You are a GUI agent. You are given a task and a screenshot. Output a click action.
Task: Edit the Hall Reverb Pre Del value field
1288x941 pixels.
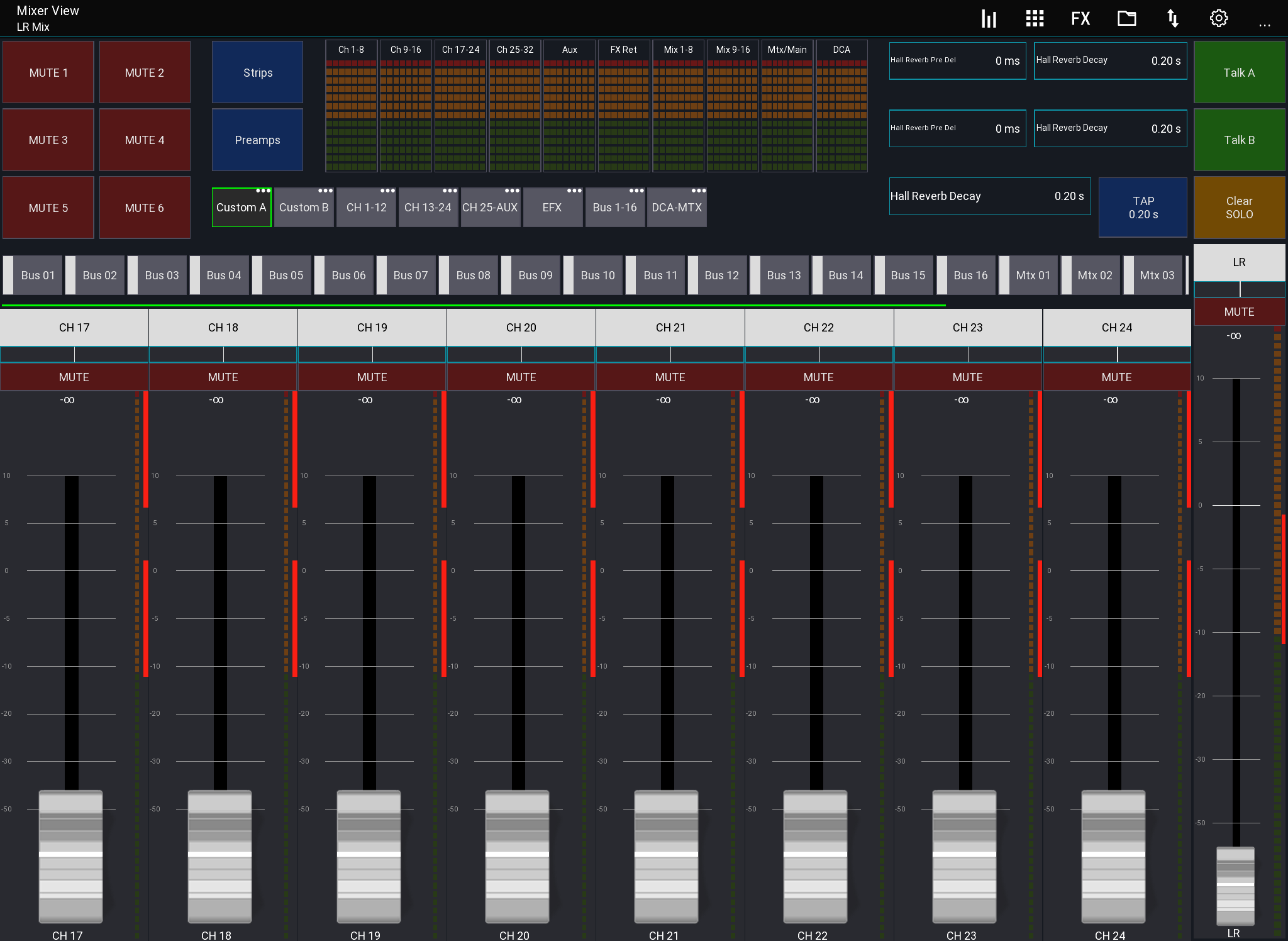click(x=957, y=60)
